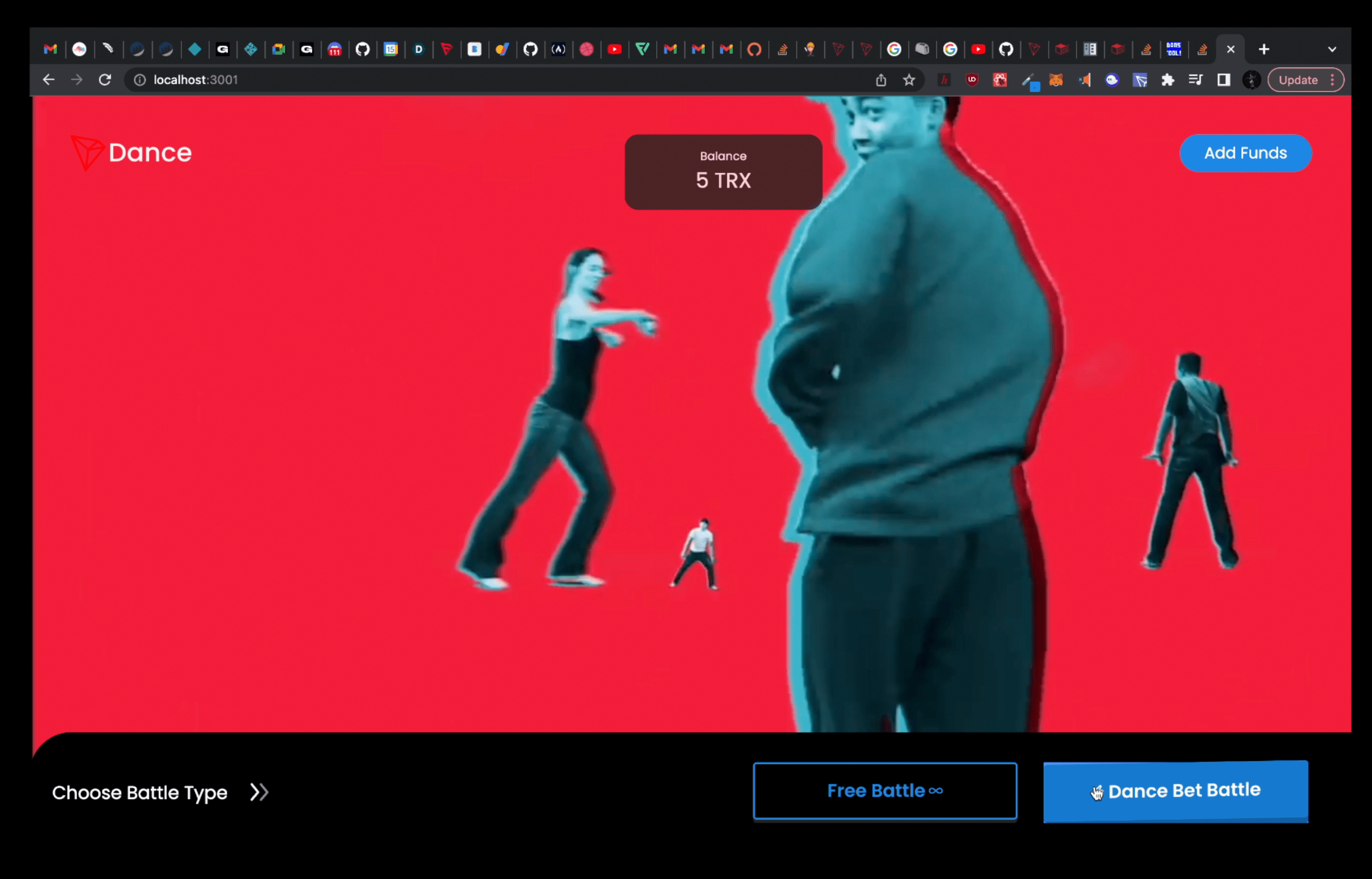Open the MetaMask fox extension

pos(1056,80)
